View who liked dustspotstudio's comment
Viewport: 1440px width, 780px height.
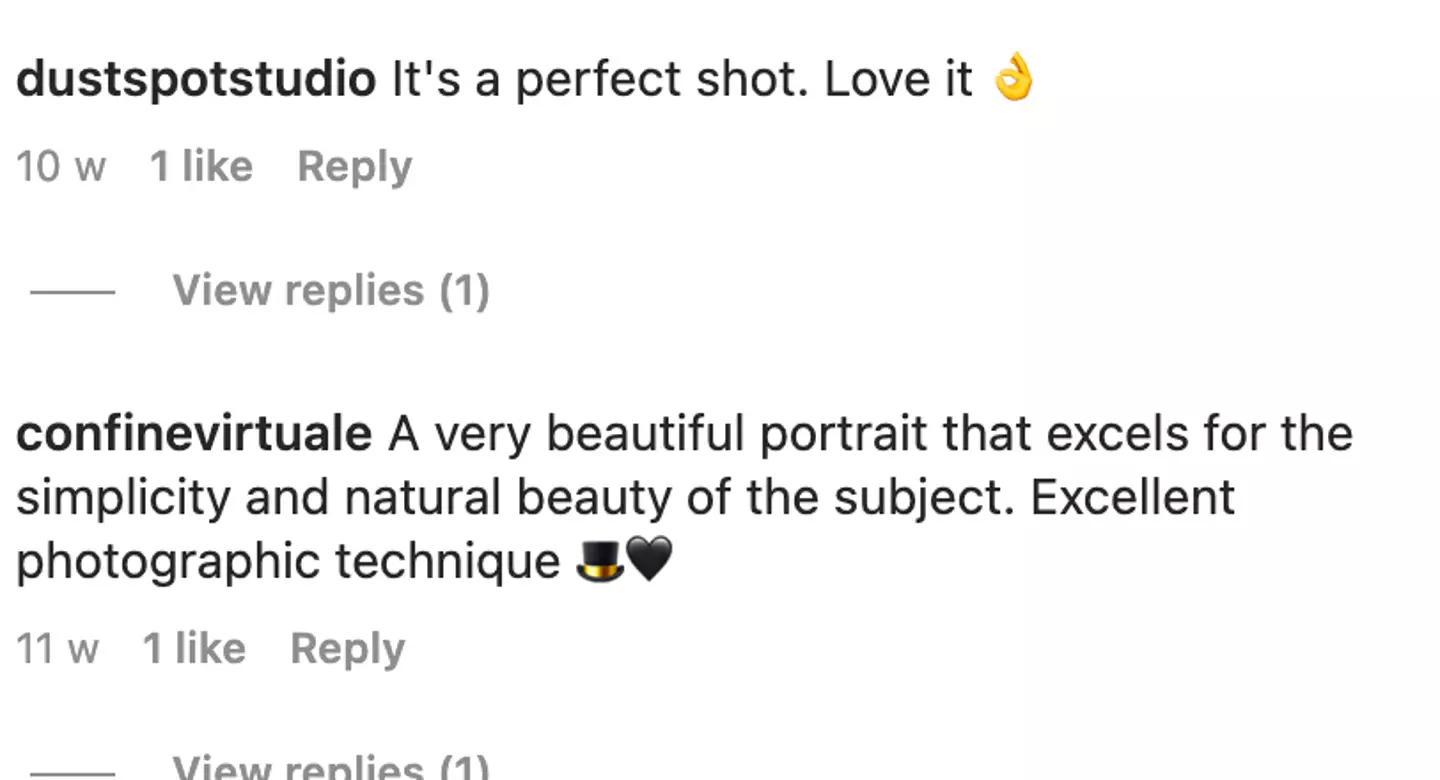(201, 167)
